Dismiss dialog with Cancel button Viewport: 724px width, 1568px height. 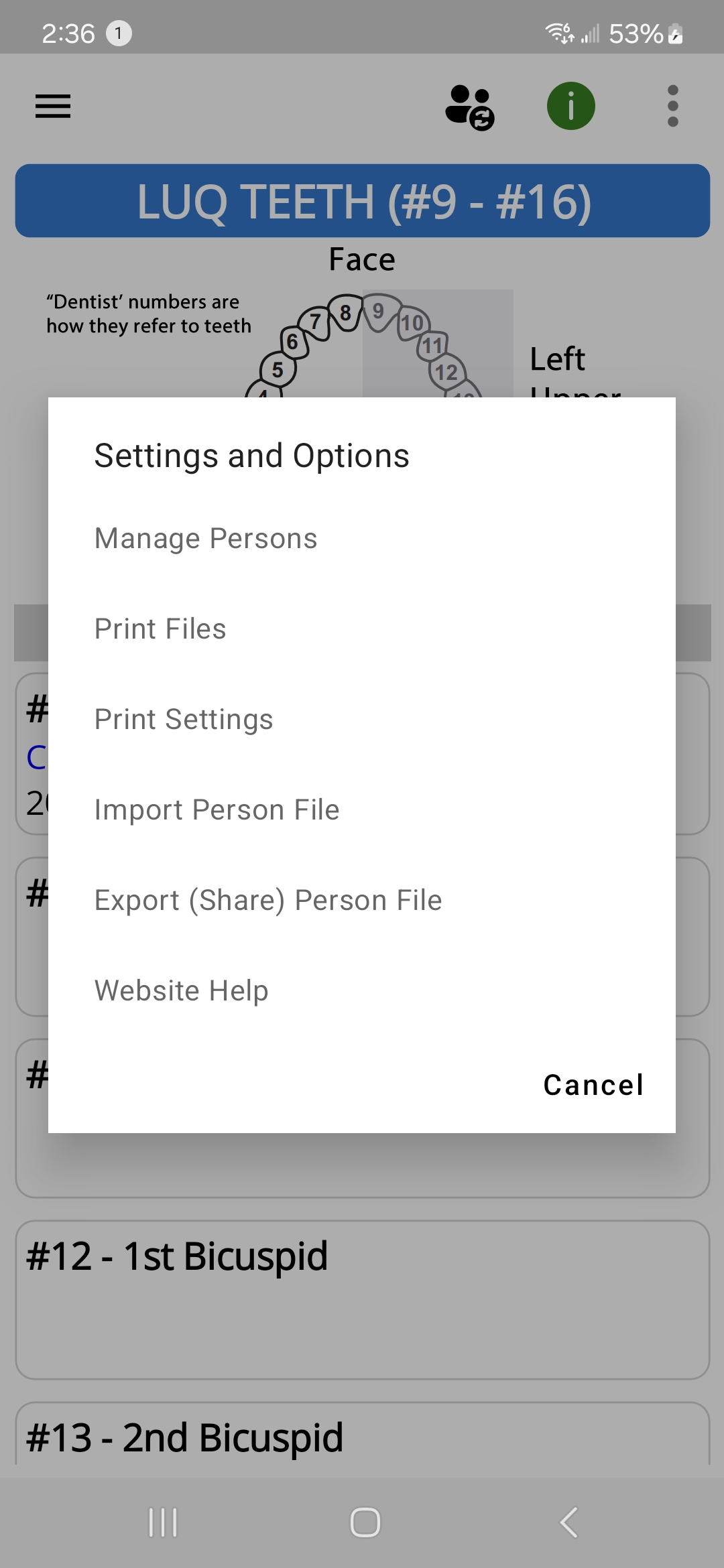[593, 1085]
